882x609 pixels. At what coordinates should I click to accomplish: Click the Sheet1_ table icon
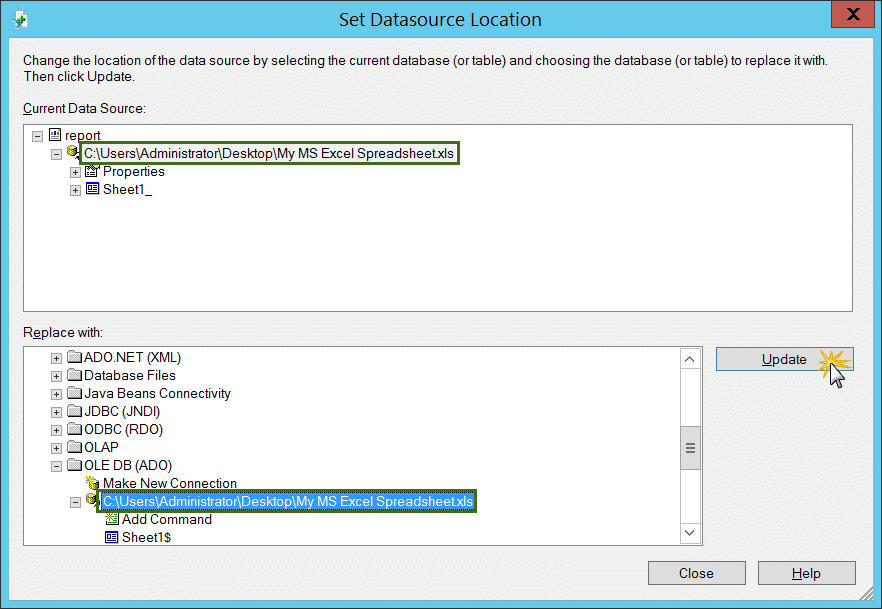pos(92,189)
